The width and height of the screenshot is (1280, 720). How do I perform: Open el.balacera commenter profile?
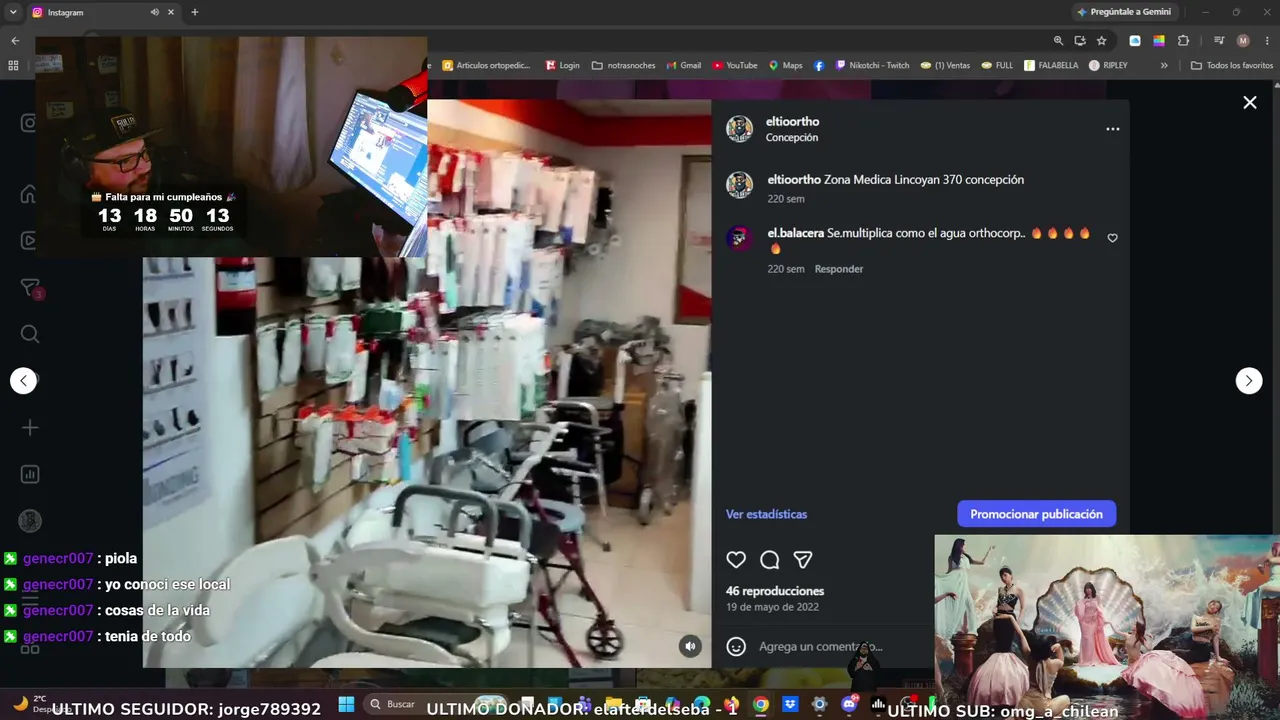pyautogui.click(x=795, y=233)
